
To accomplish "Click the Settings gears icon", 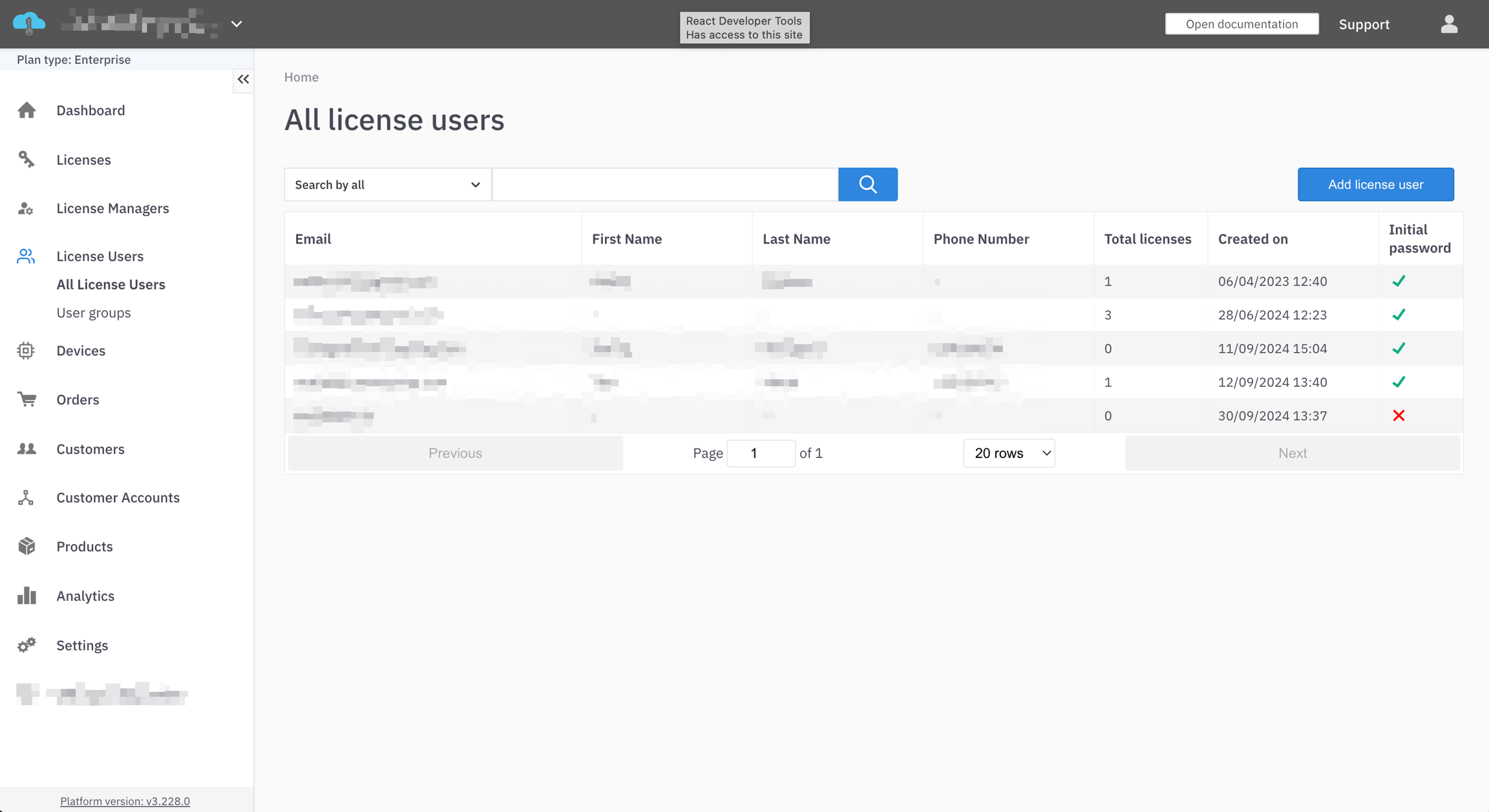I will pos(26,645).
